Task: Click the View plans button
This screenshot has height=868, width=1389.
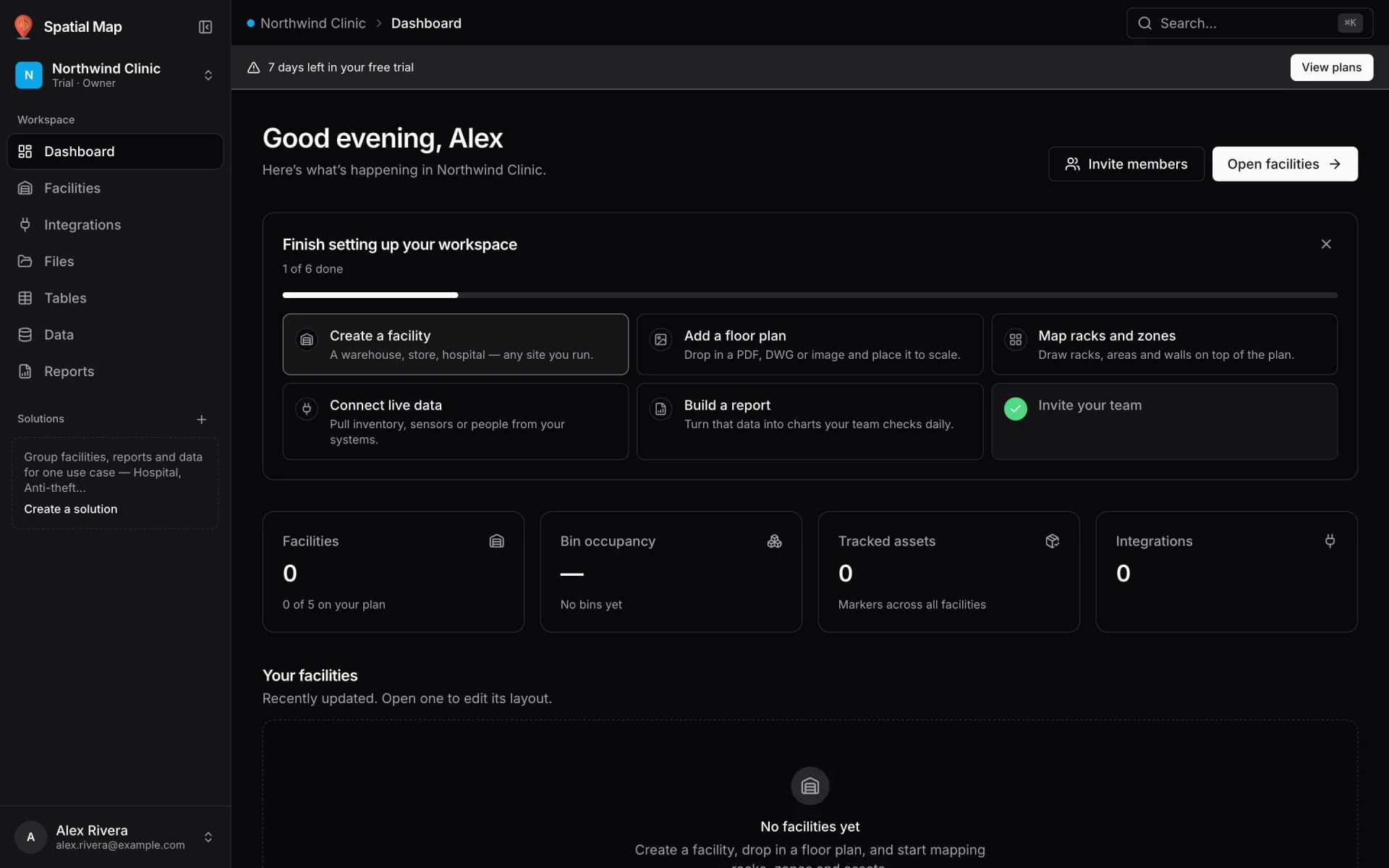Action: 1331,67
